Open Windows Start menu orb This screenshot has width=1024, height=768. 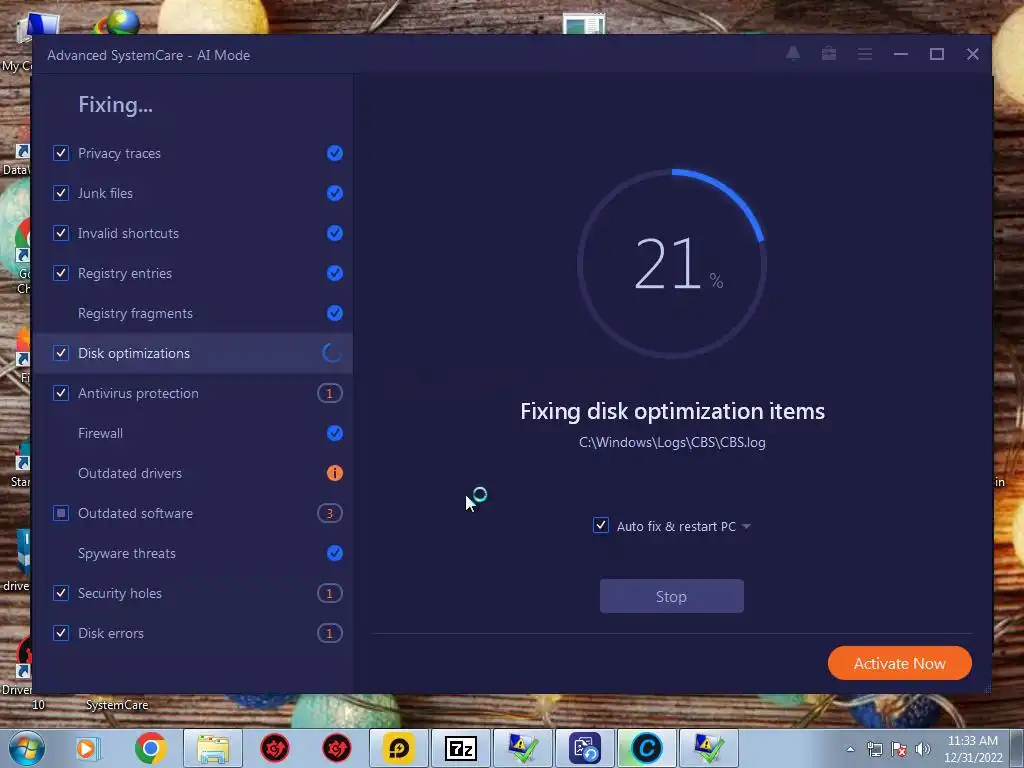click(x=25, y=748)
